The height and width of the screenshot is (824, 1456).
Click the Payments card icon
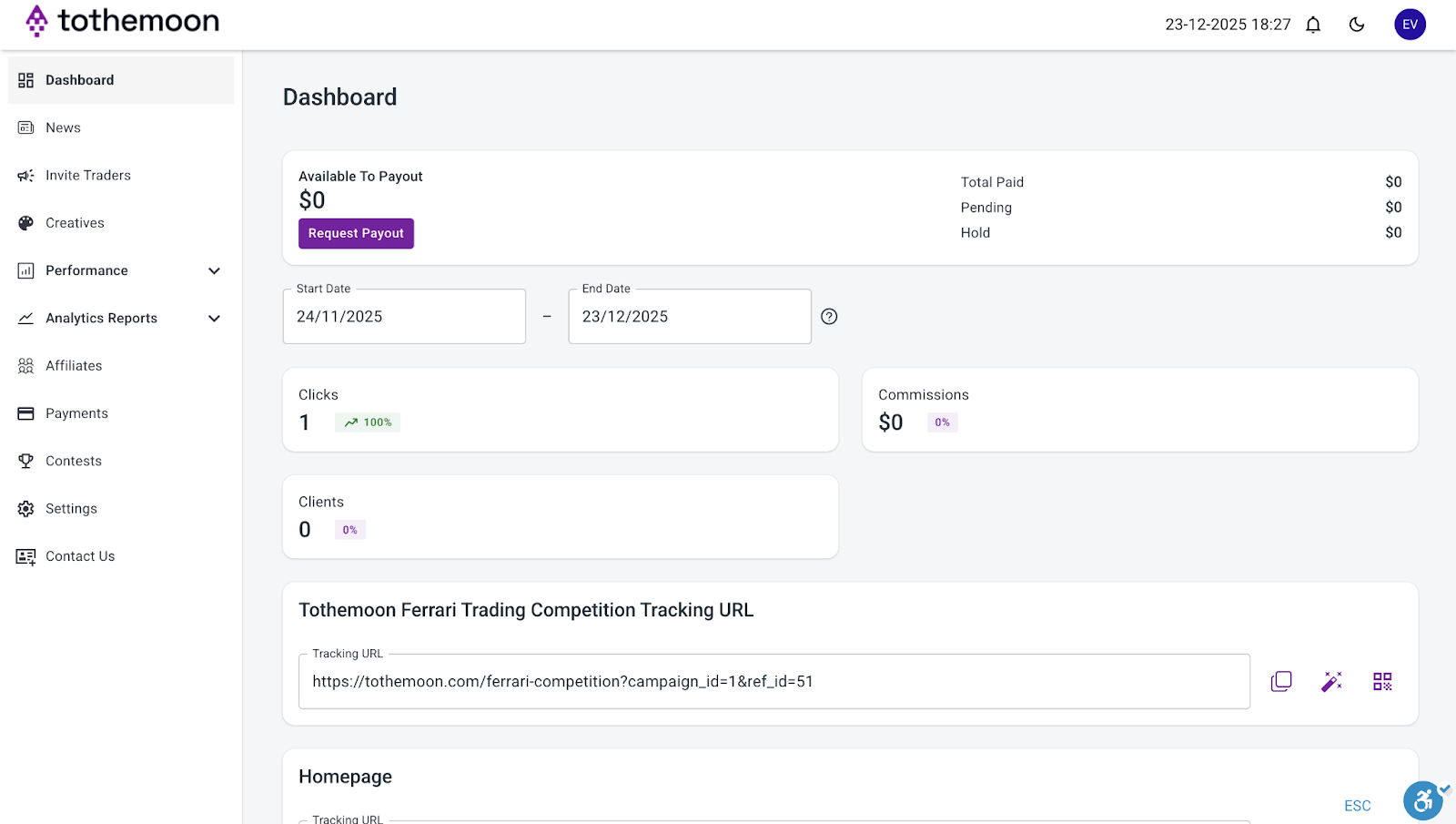25,413
